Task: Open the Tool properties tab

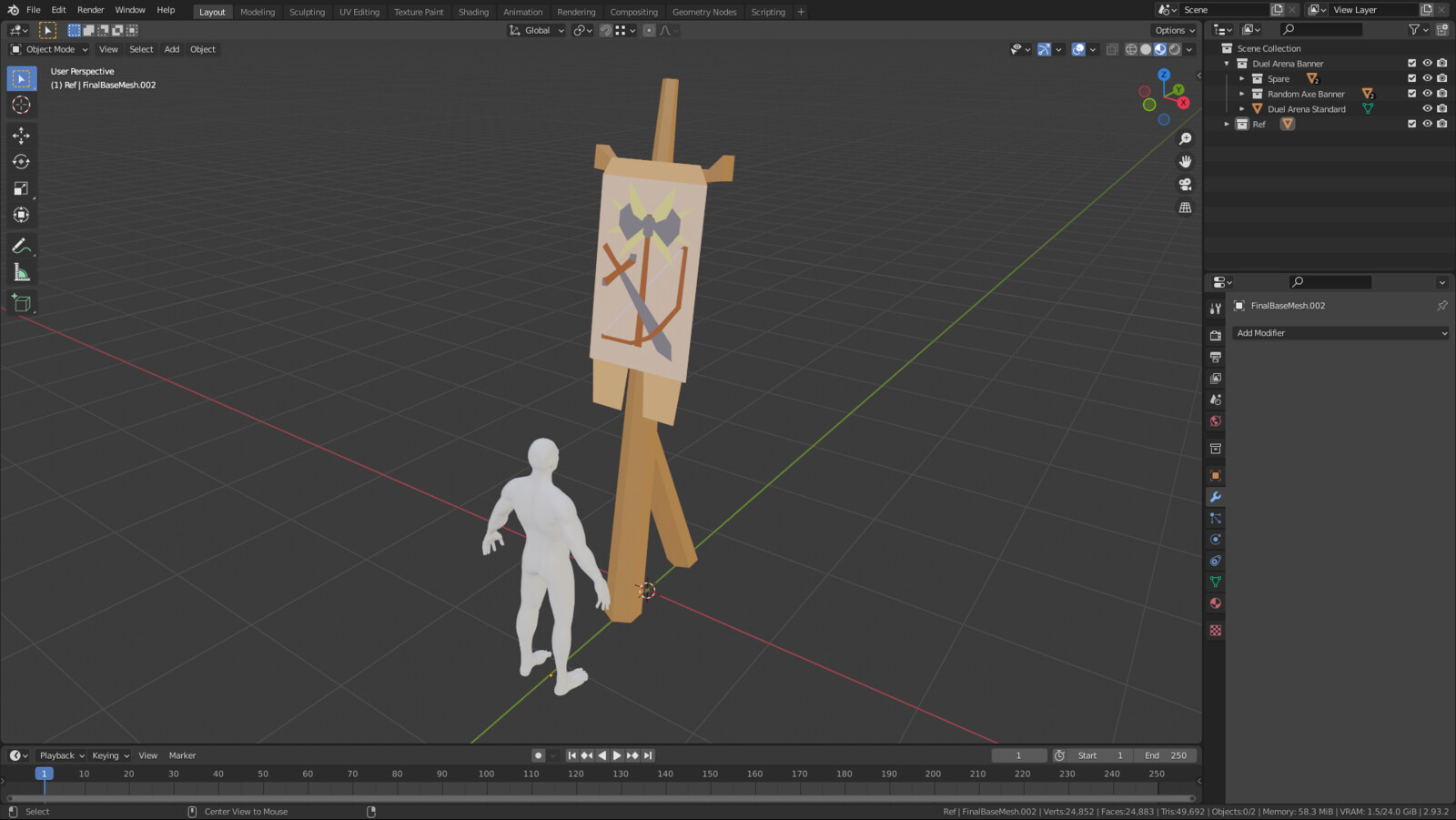Action: (x=1216, y=309)
